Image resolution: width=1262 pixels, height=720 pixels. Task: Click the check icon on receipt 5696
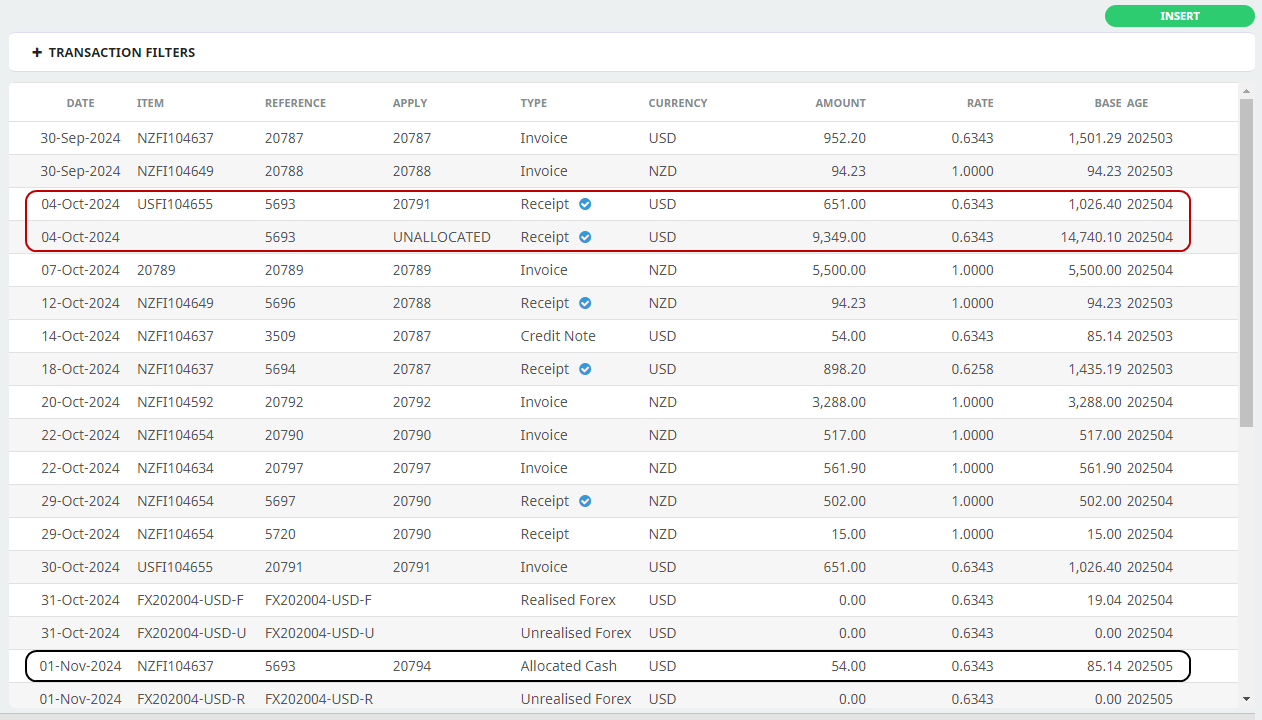[585, 303]
